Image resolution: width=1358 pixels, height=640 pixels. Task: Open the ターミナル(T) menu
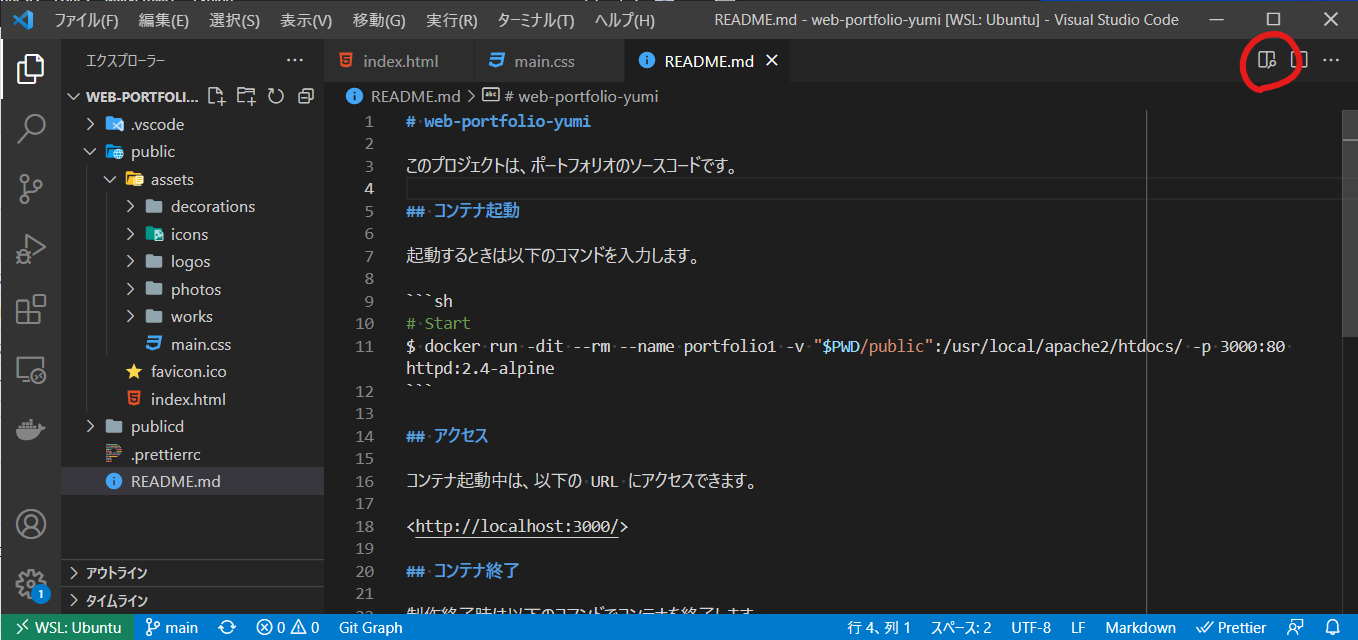tap(535, 20)
